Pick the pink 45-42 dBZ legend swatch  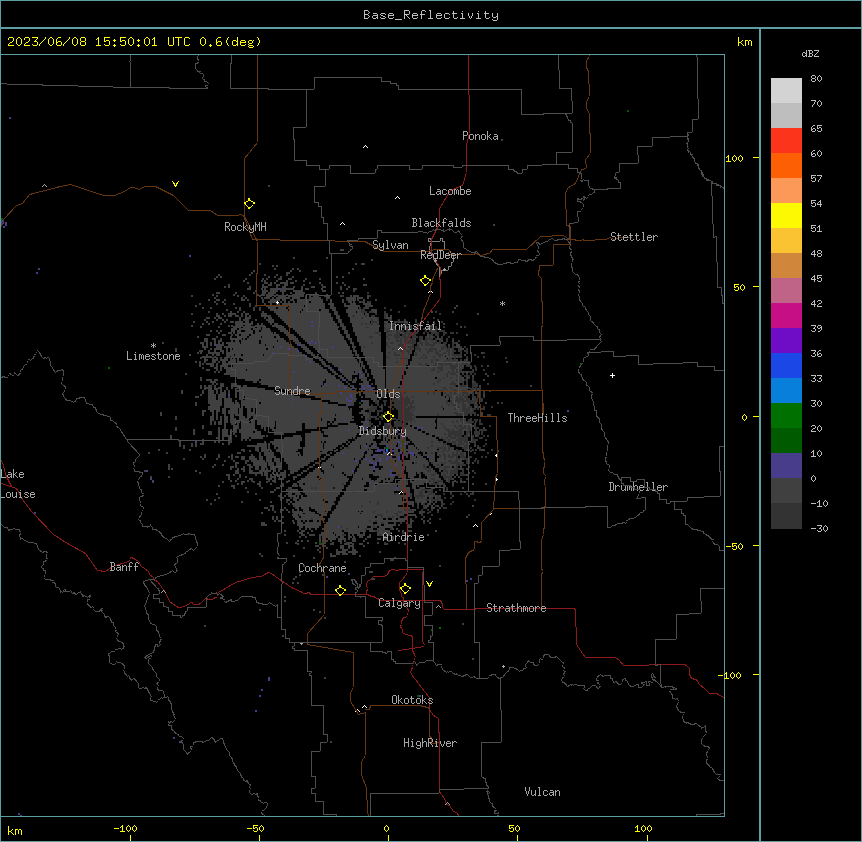click(786, 291)
